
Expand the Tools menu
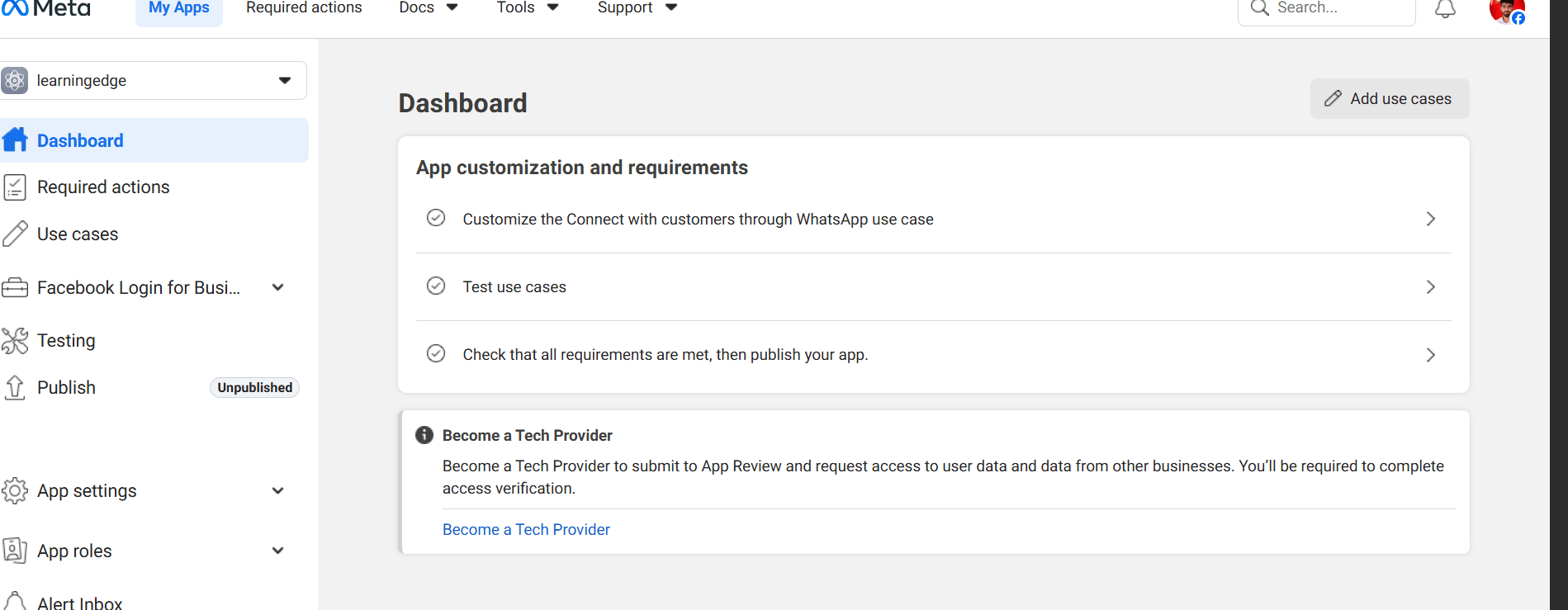tap(528, 8)
